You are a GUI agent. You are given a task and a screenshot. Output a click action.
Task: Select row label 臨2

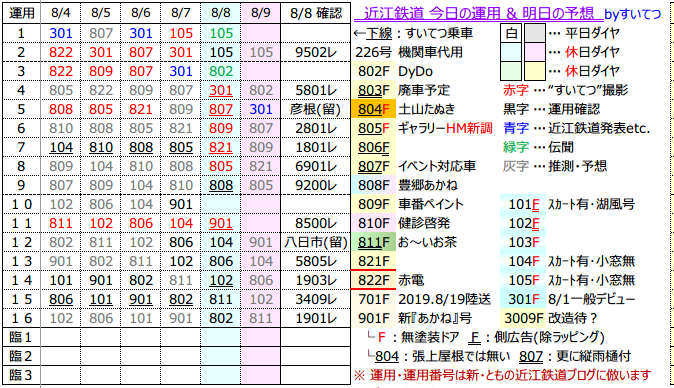pyautogui.click(x=21, y=356)
